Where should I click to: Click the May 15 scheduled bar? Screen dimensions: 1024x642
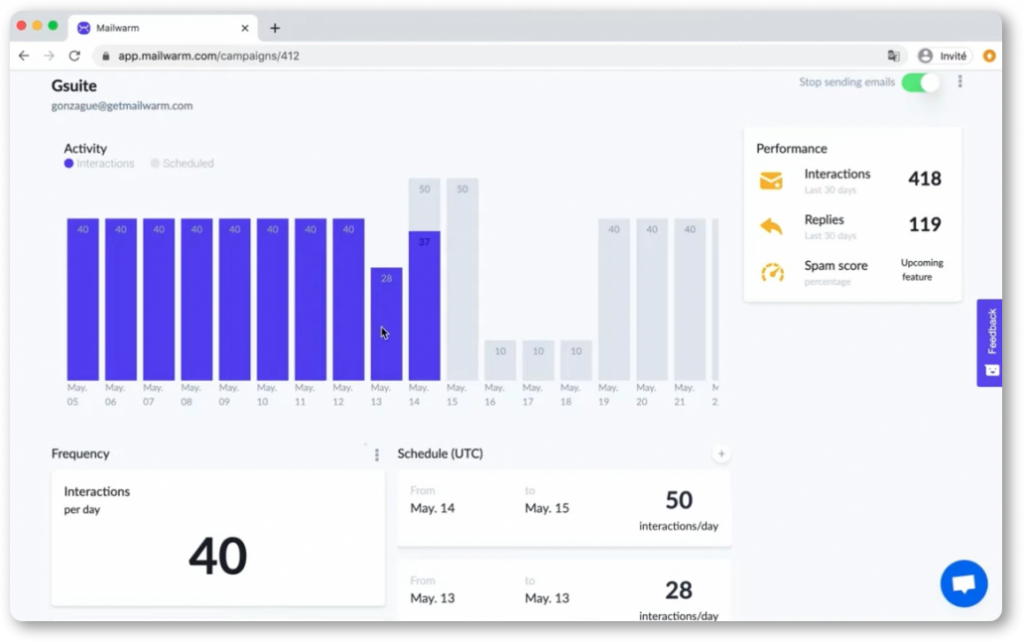[462, 279]
